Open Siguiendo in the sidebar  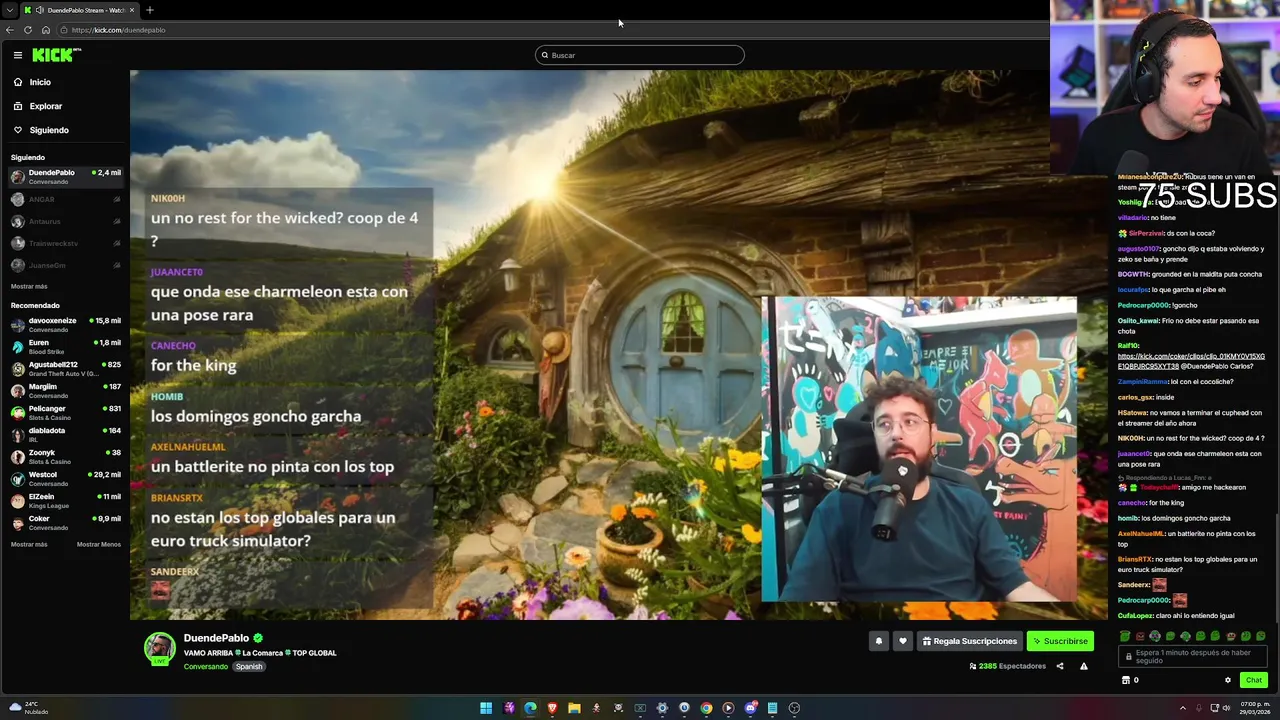point(41,130)
